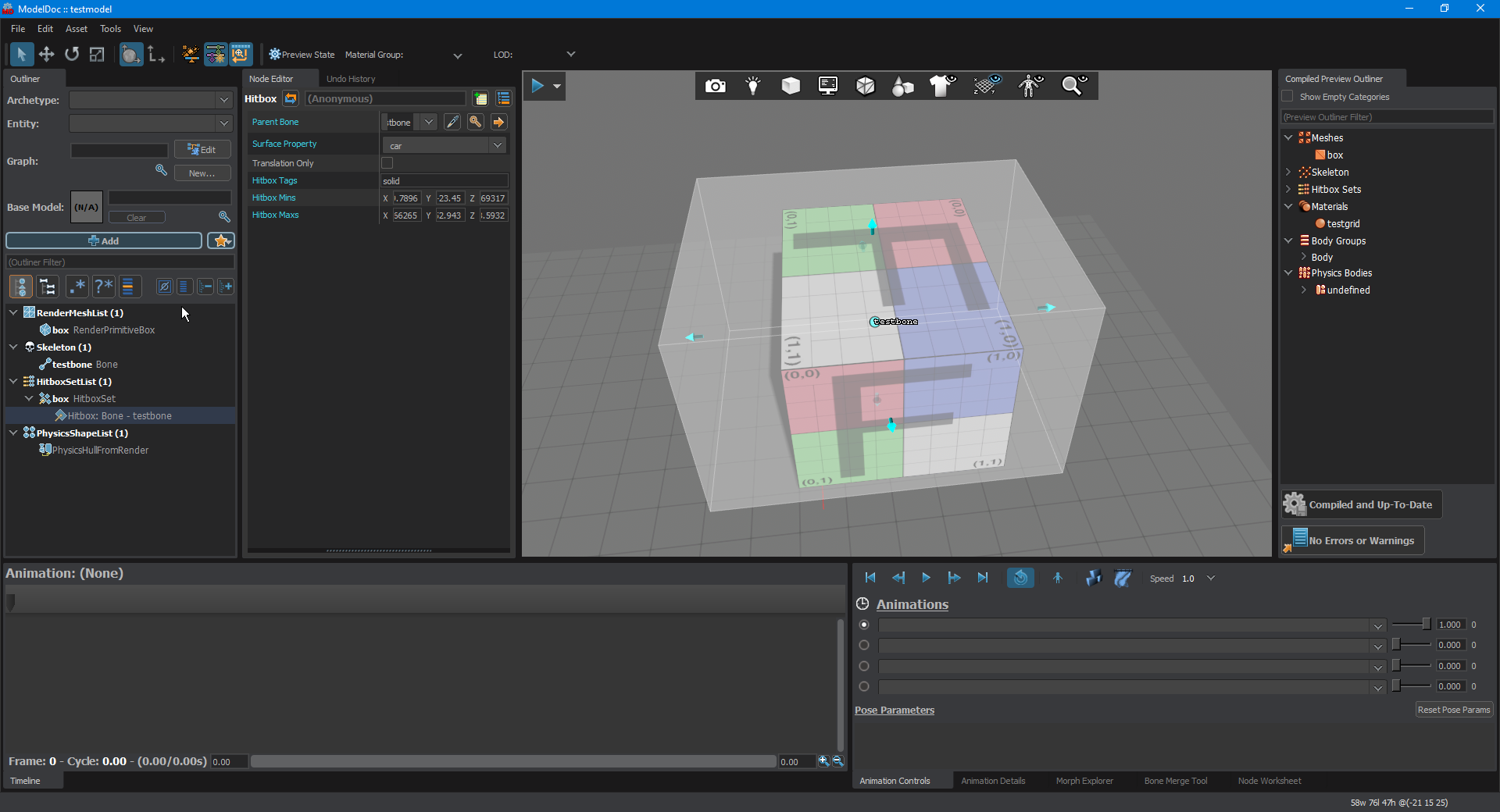Click the skeleton visibility icon in the viewport
Image resolution: width=1500 pixels, height=812 pixels.
[1030, 86]
